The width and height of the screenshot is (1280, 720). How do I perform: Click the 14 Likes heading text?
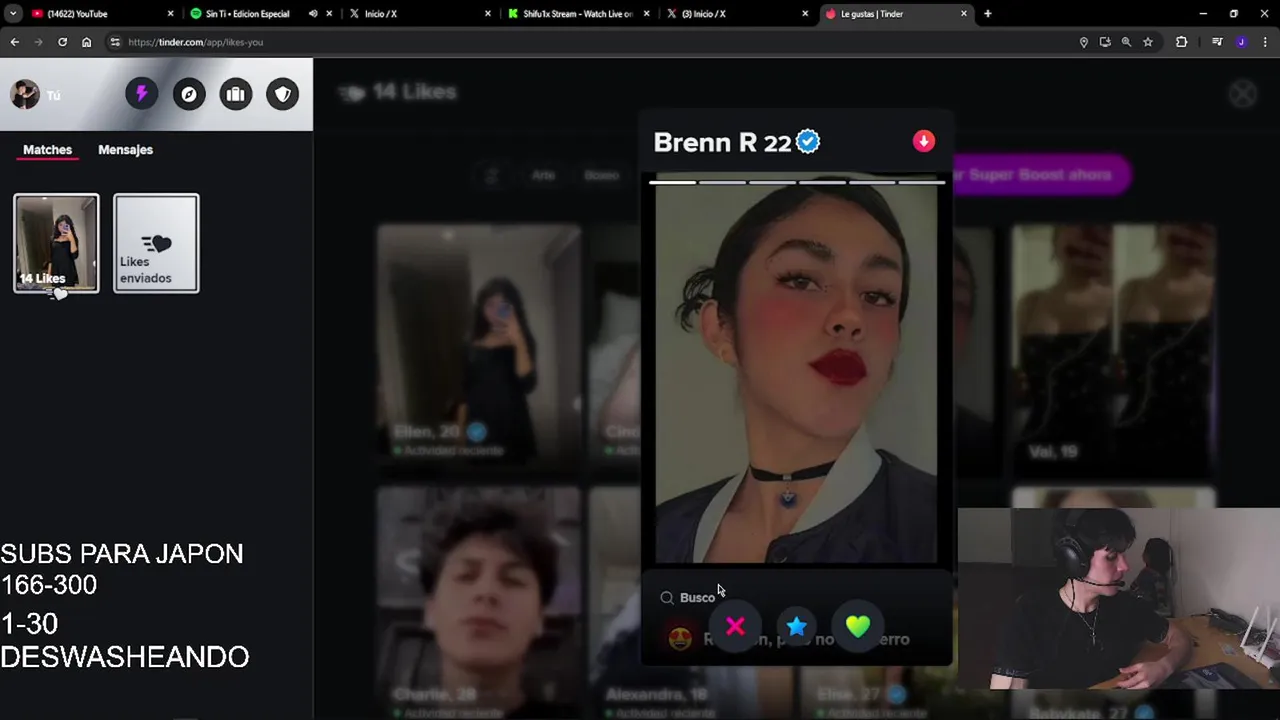pos(414,92)
